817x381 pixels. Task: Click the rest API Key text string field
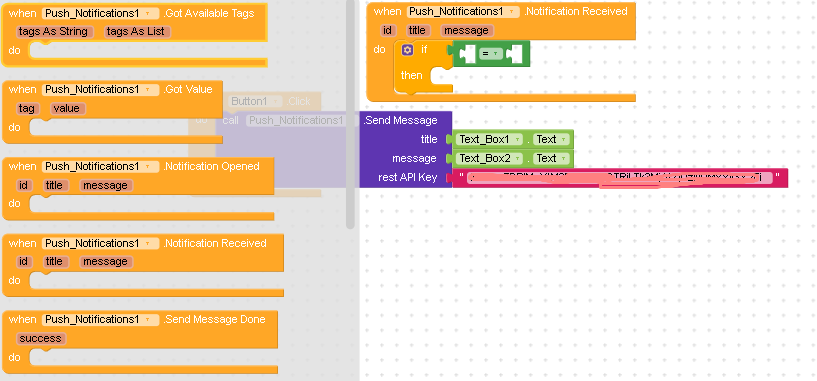point(620,178)
